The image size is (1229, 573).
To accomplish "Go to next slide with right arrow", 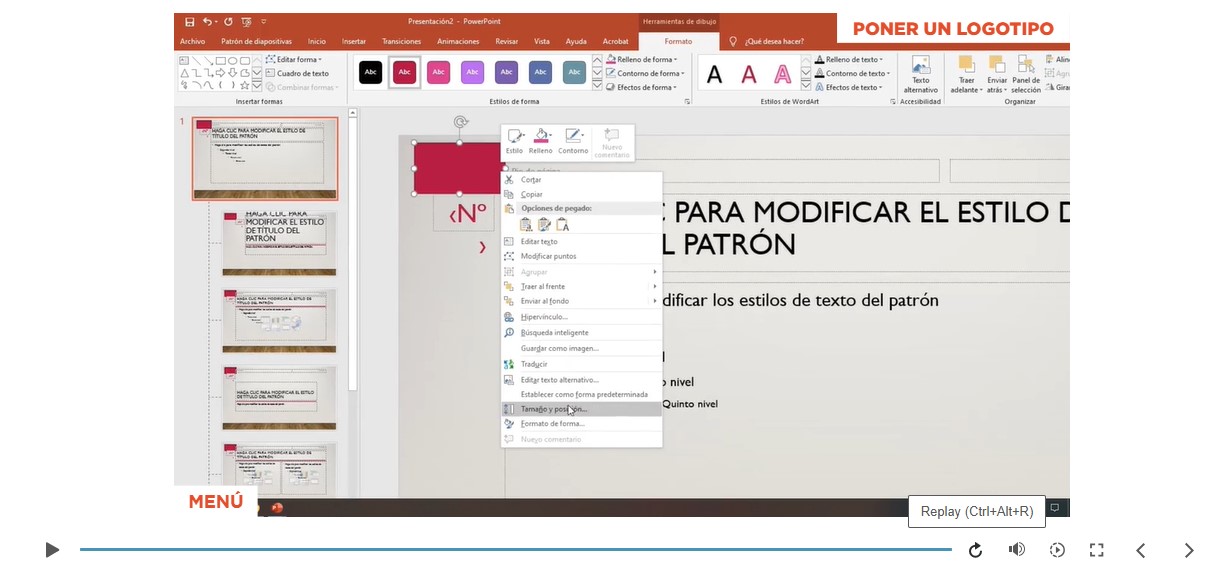I will click(x=1188, y=550).
